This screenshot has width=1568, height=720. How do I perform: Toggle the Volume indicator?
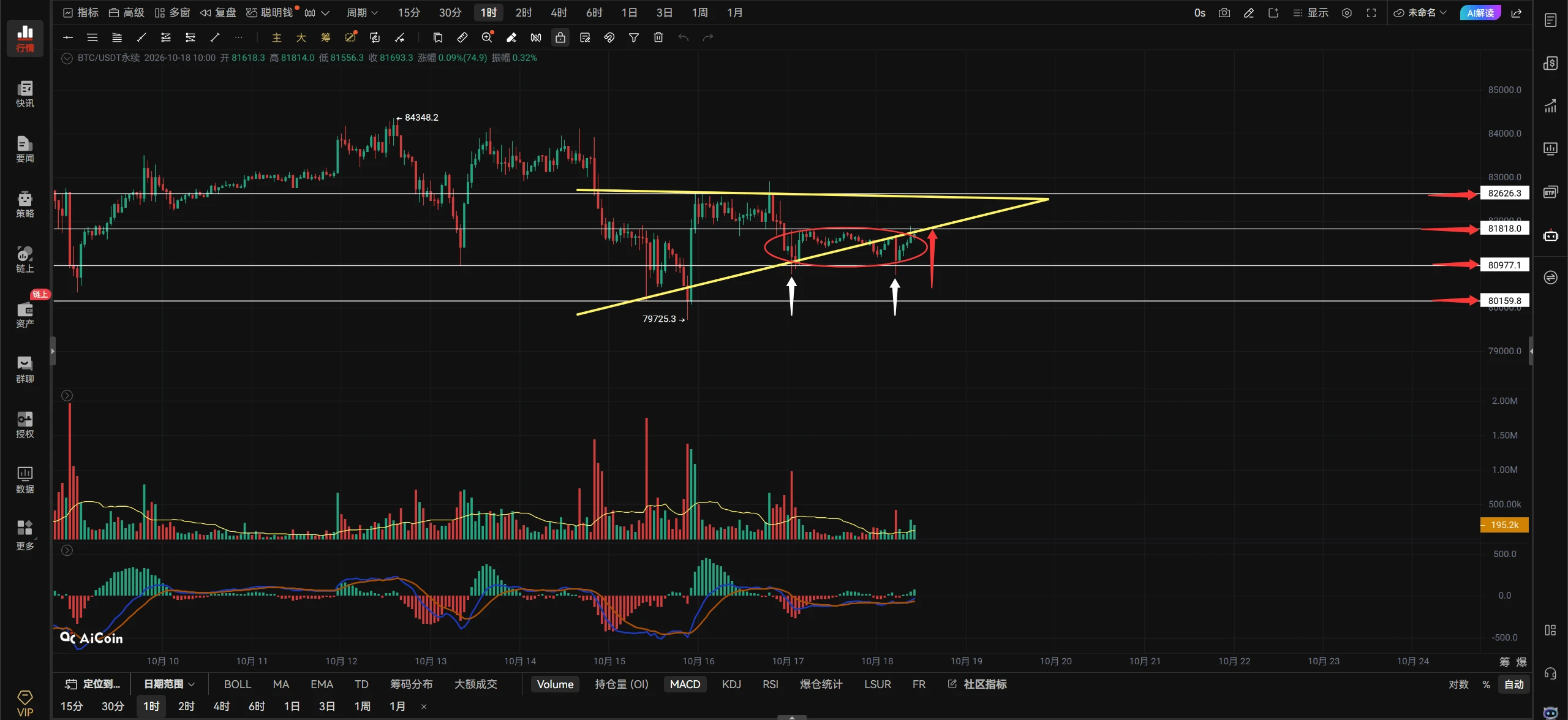(555, 684)
